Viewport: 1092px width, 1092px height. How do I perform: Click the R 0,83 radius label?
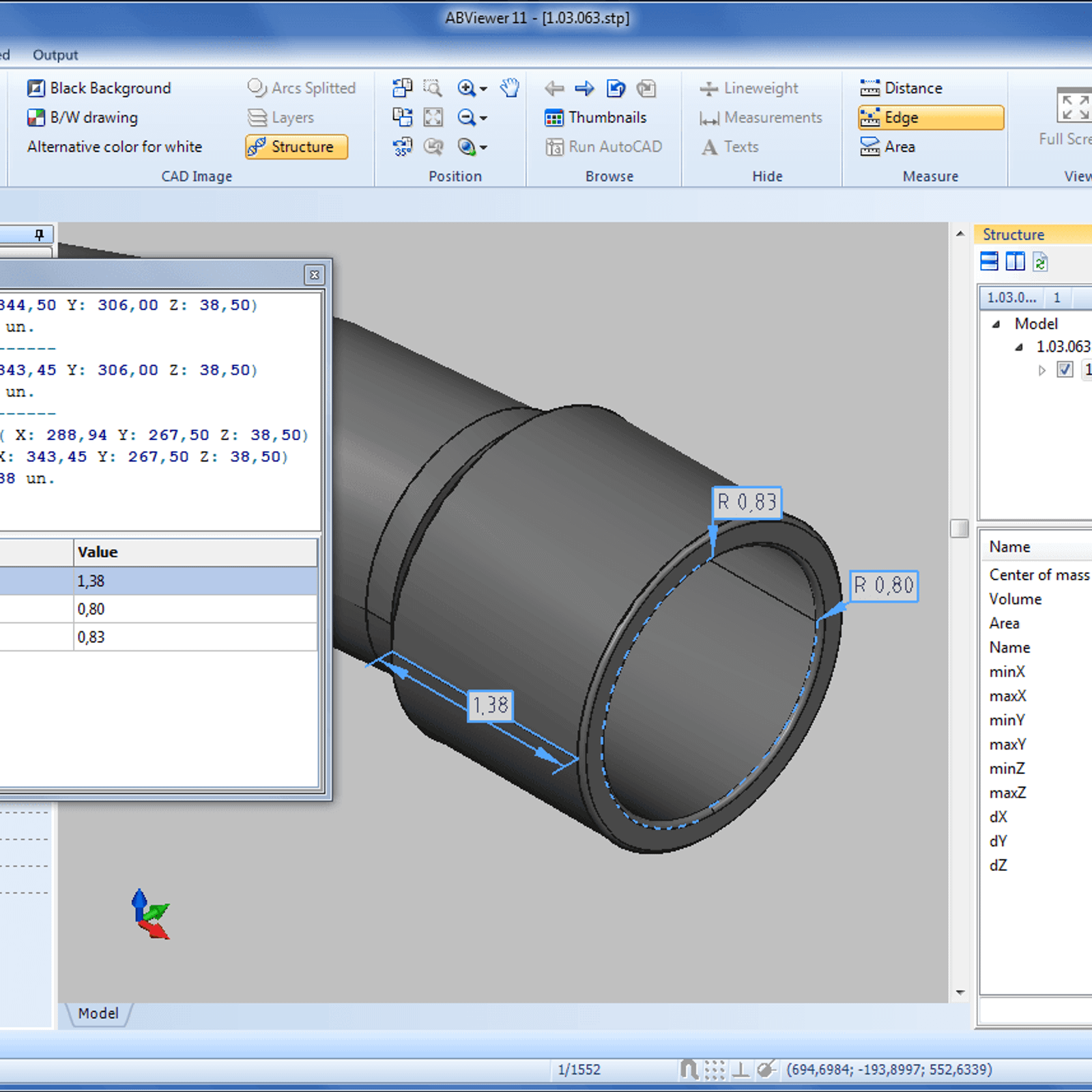(x=747, y=502)
